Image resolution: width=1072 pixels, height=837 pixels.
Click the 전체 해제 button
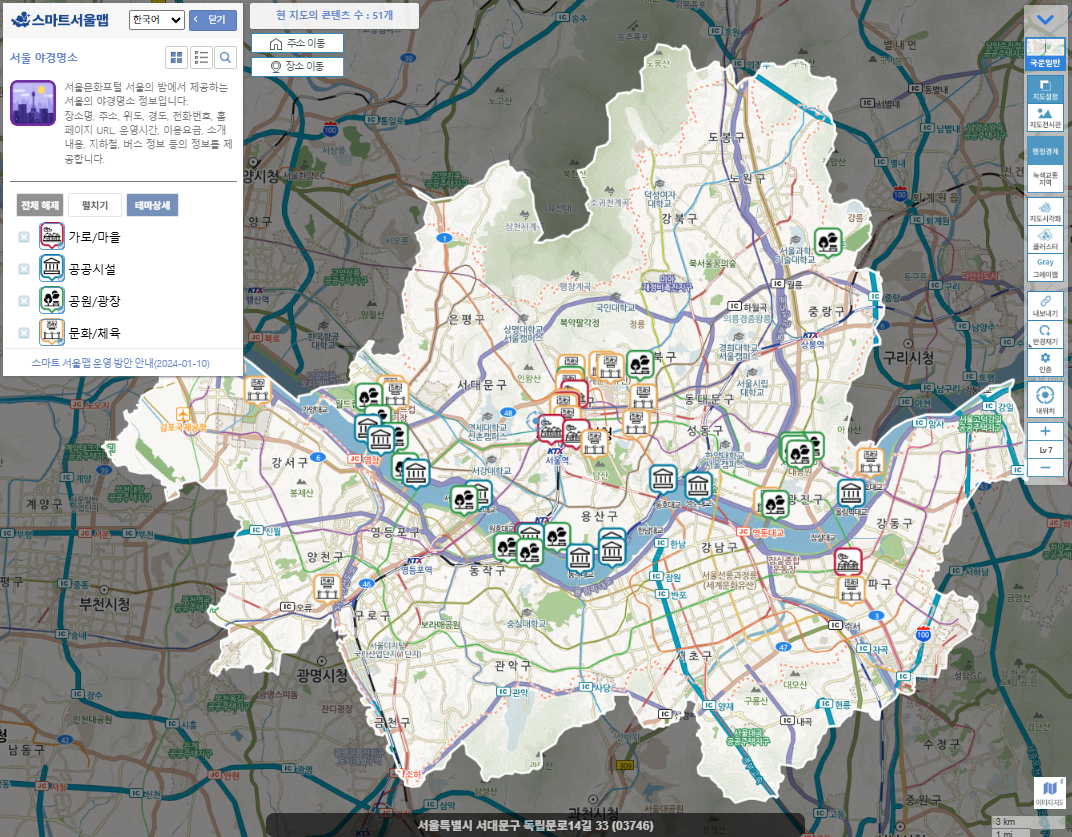(40, 206)
